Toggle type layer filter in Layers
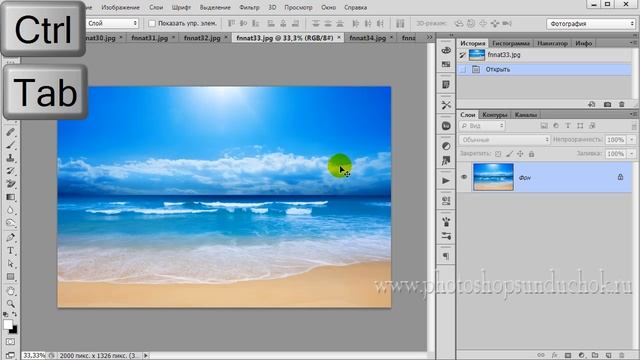 (568, 126)
